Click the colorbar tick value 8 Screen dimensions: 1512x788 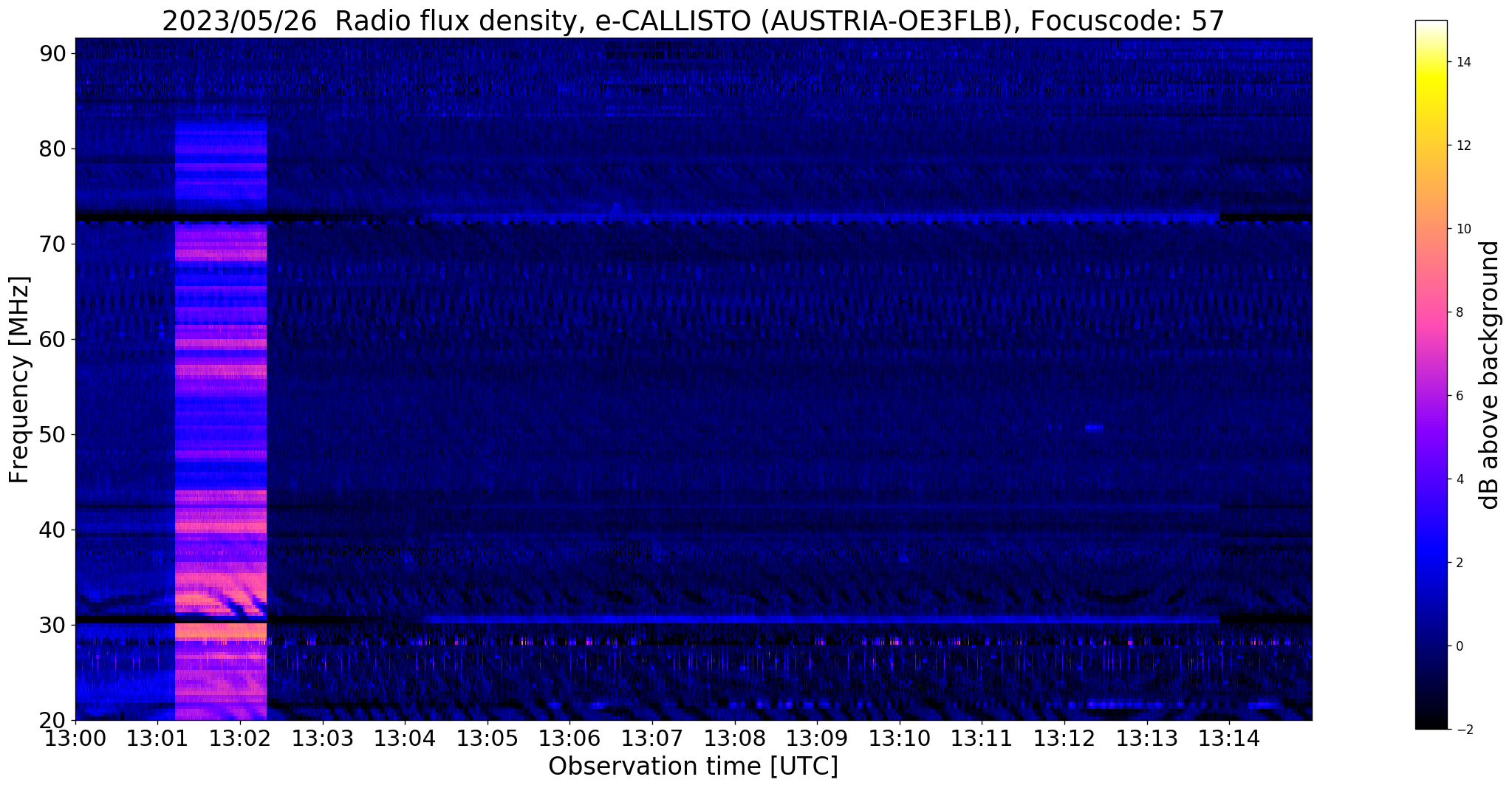click(x=1458, y=312)
